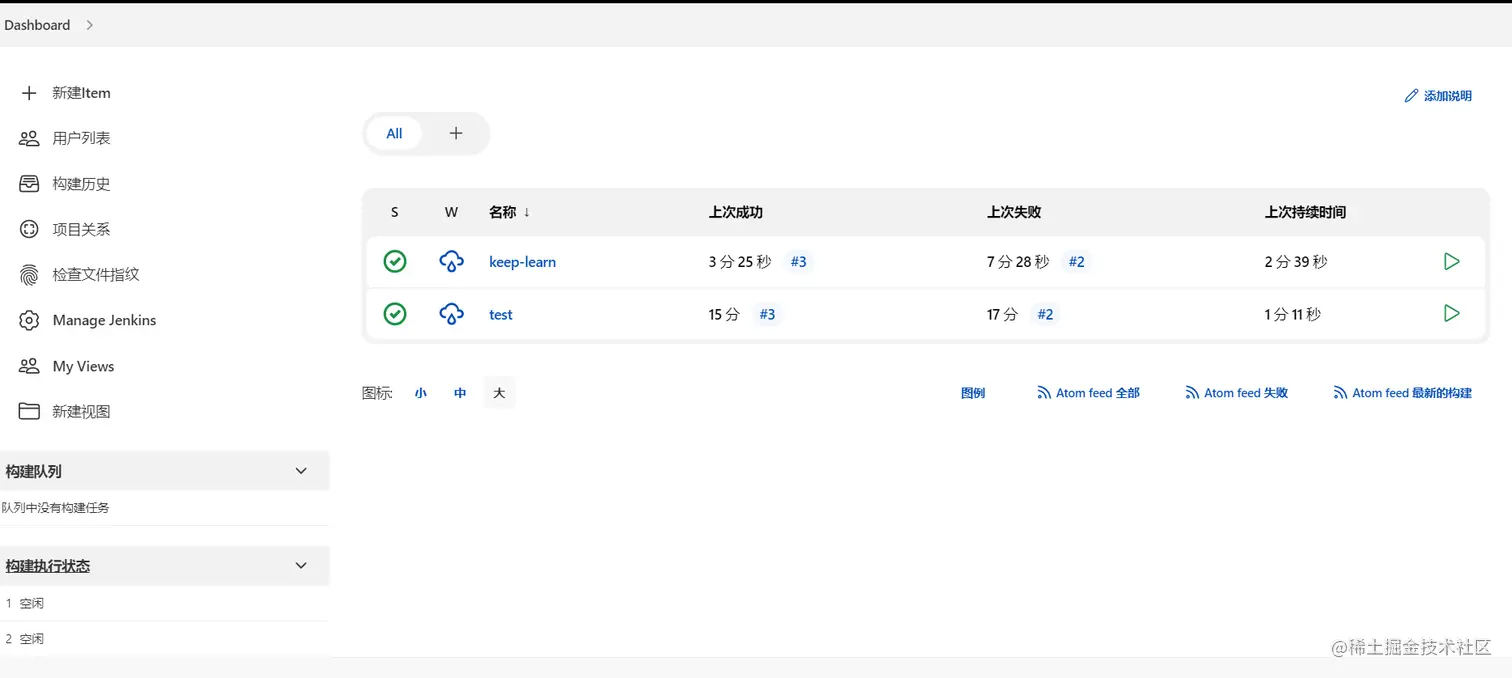The image size is (1512, 678).
Task: Click the plus icon beside 新建Item
Action: 29,93
